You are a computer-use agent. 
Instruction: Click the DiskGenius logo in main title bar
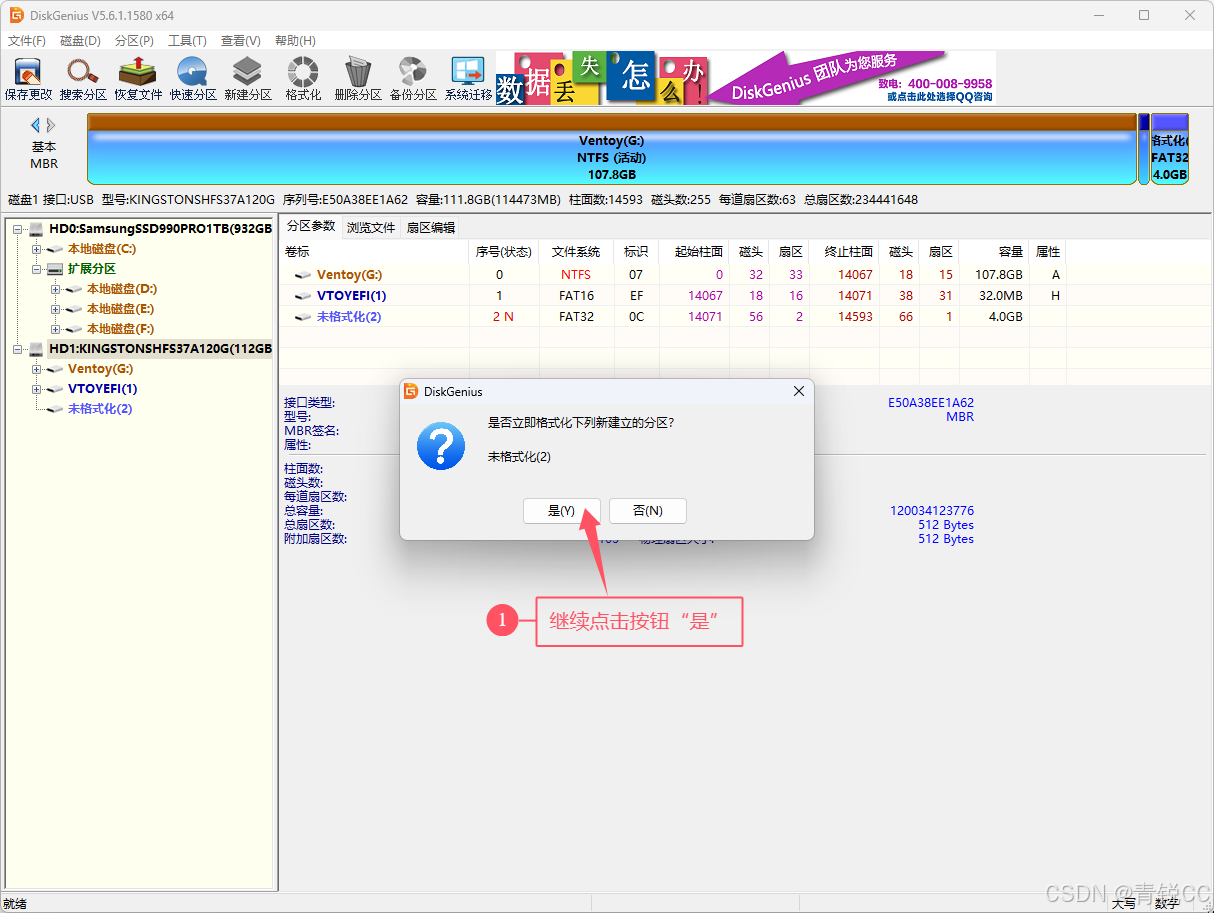point(16,15)
